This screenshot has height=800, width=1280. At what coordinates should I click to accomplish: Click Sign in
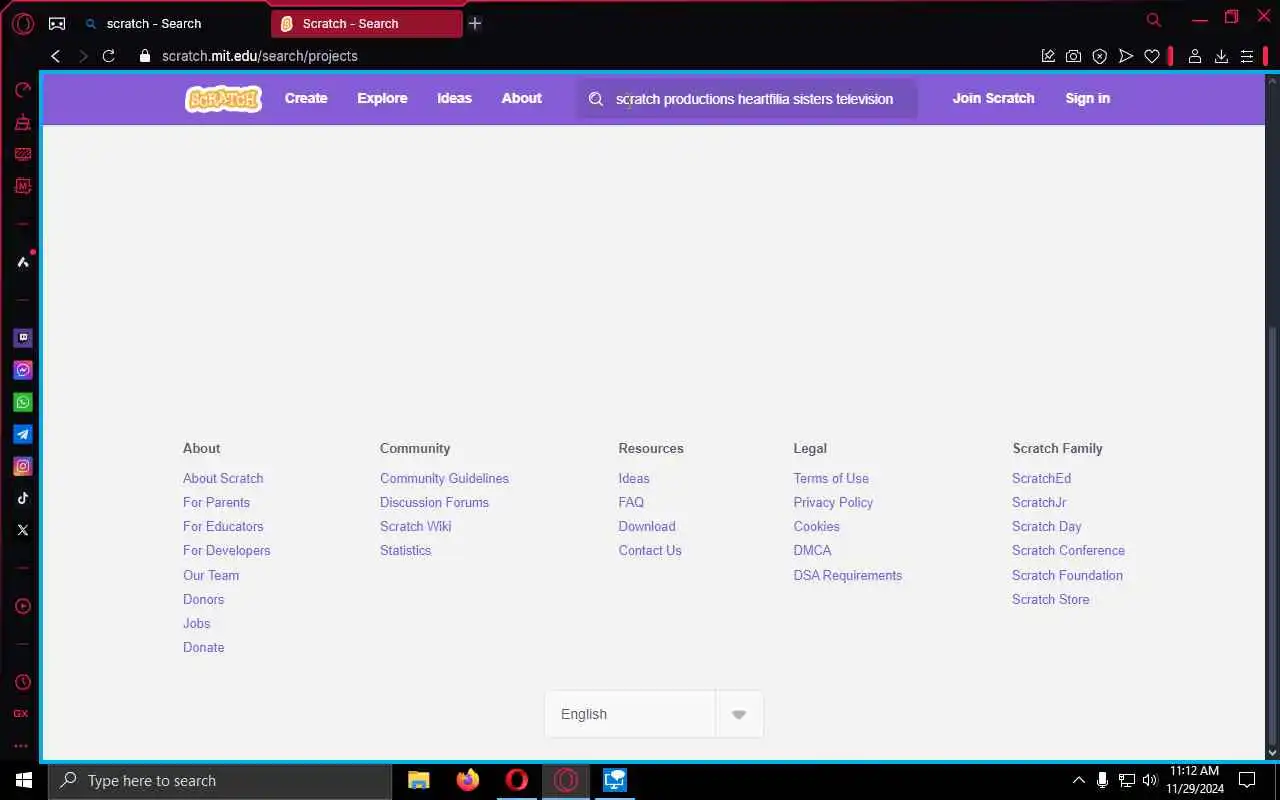pyautogui.click(x=1087, y=98)
